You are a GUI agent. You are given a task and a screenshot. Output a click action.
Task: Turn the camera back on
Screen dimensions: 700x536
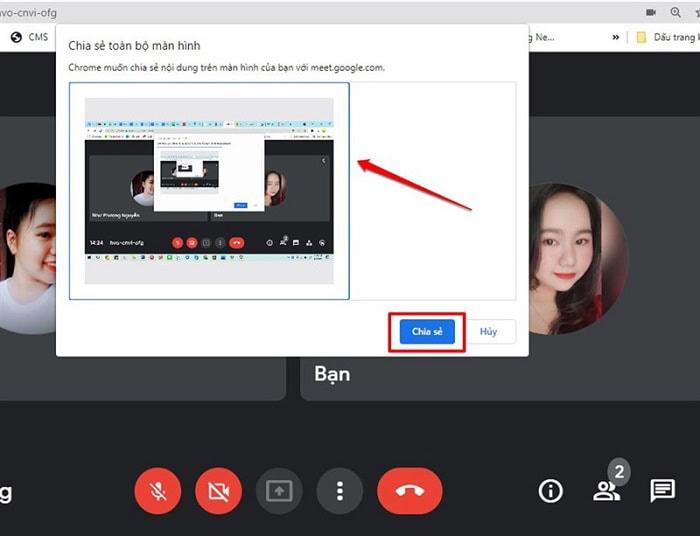point(219,491)
